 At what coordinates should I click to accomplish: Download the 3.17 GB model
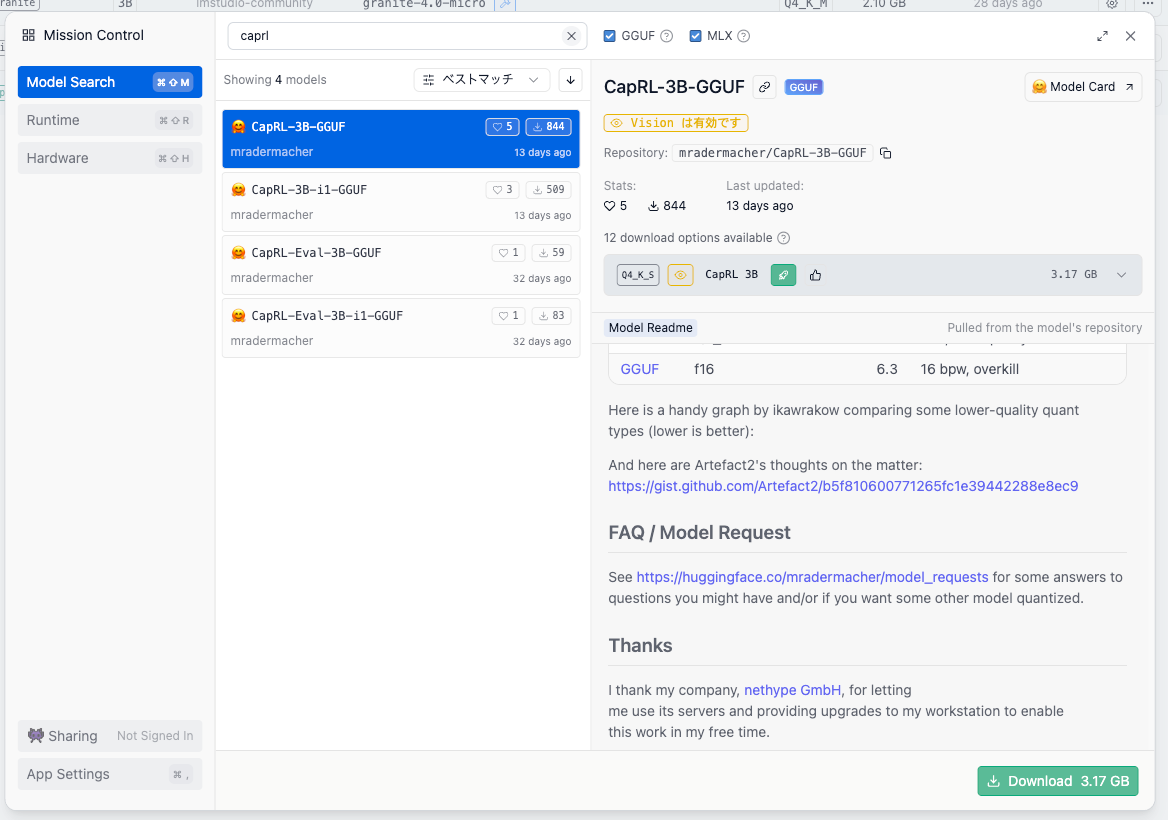[1058, 781]
